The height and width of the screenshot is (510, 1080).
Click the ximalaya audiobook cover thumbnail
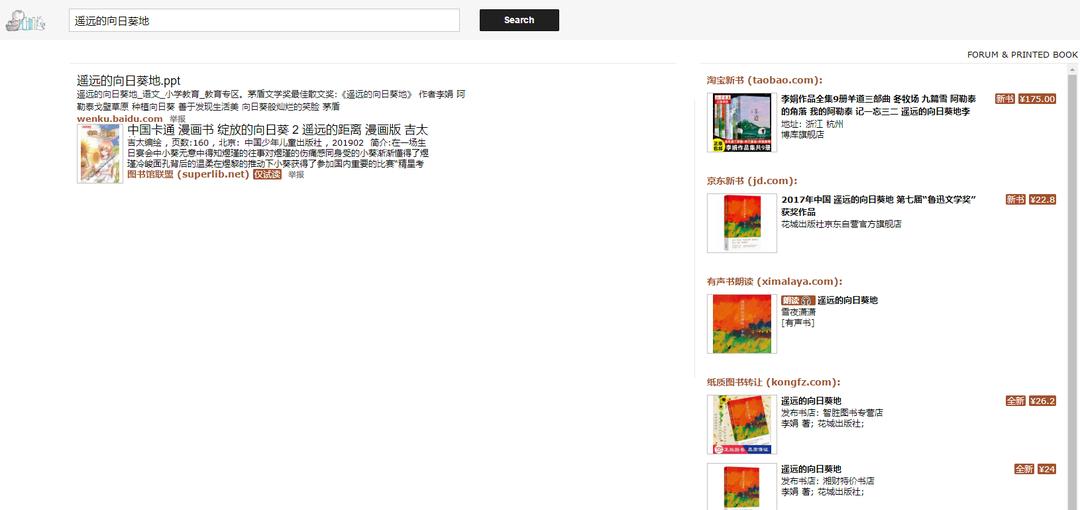[x=742, y=324]
